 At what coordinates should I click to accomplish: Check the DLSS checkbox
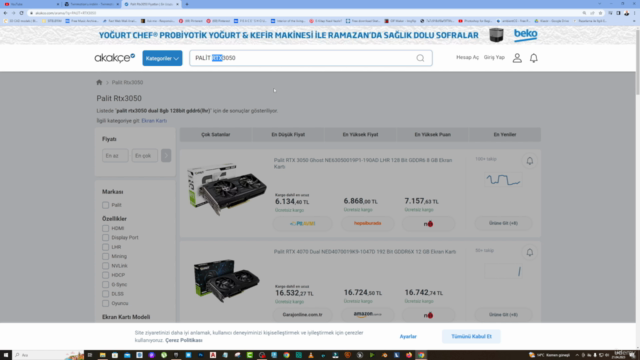click(105, 294)
